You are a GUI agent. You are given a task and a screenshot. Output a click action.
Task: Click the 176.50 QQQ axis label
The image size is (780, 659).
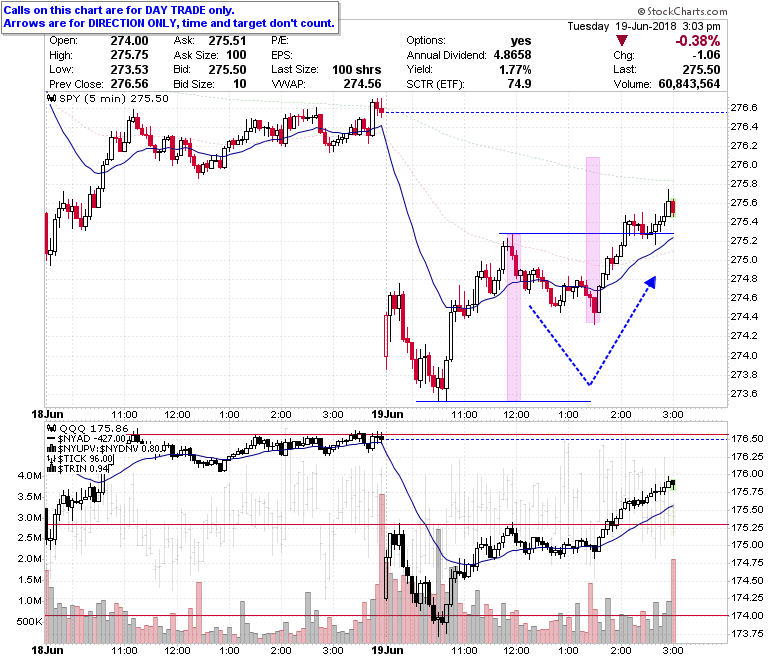(747, 439)
